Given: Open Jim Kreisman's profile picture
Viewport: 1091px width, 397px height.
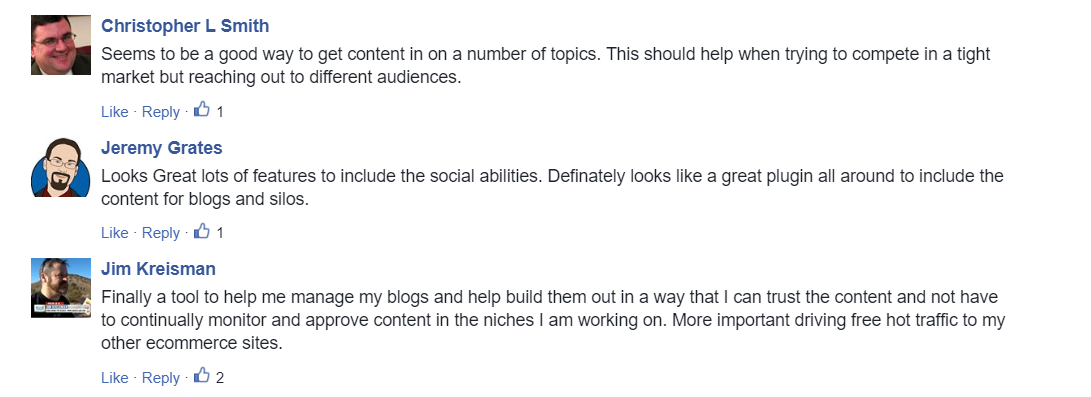Looking at the screenshot, I should point(61,288).
